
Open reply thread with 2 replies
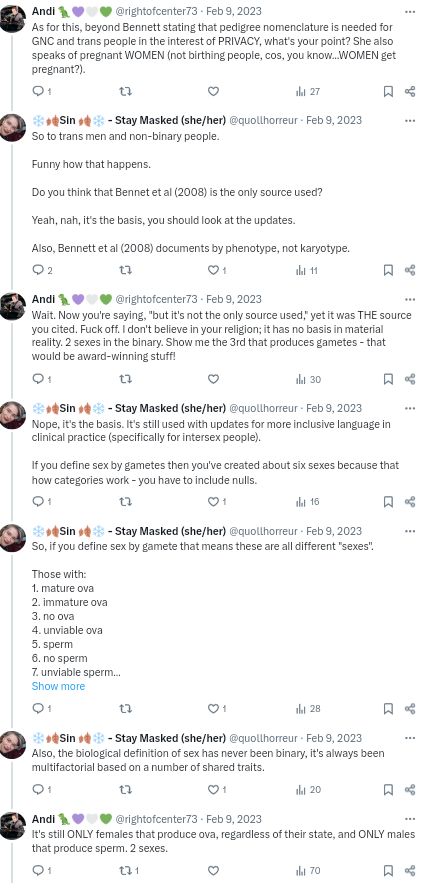pyautogui.click(x=43, y=270)
